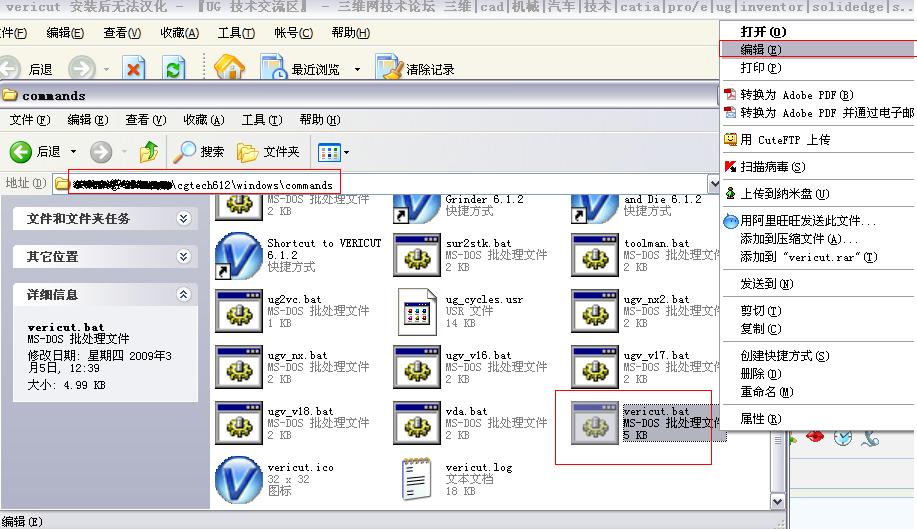Go up one folder level icon
Image resolution: width=917 pixels, height=529 pixels.
(149, 152)
